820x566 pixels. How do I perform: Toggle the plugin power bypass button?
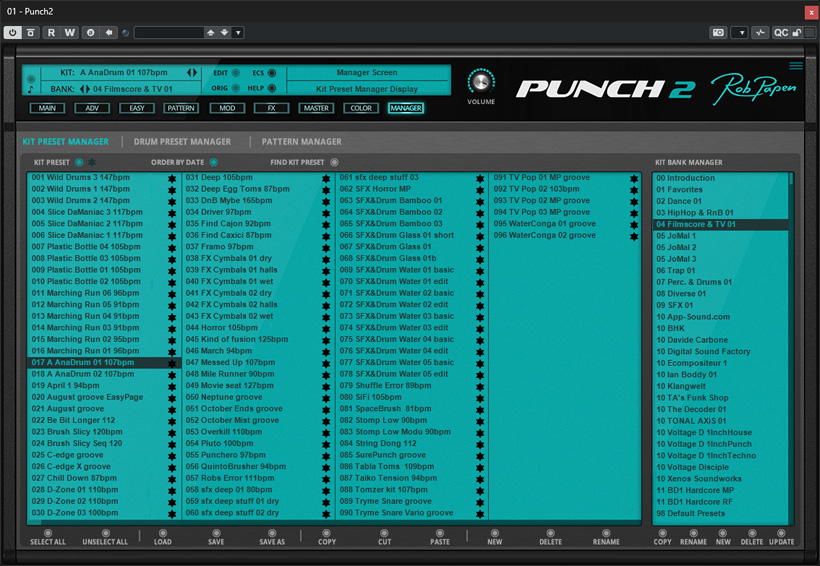click(13, 32)
